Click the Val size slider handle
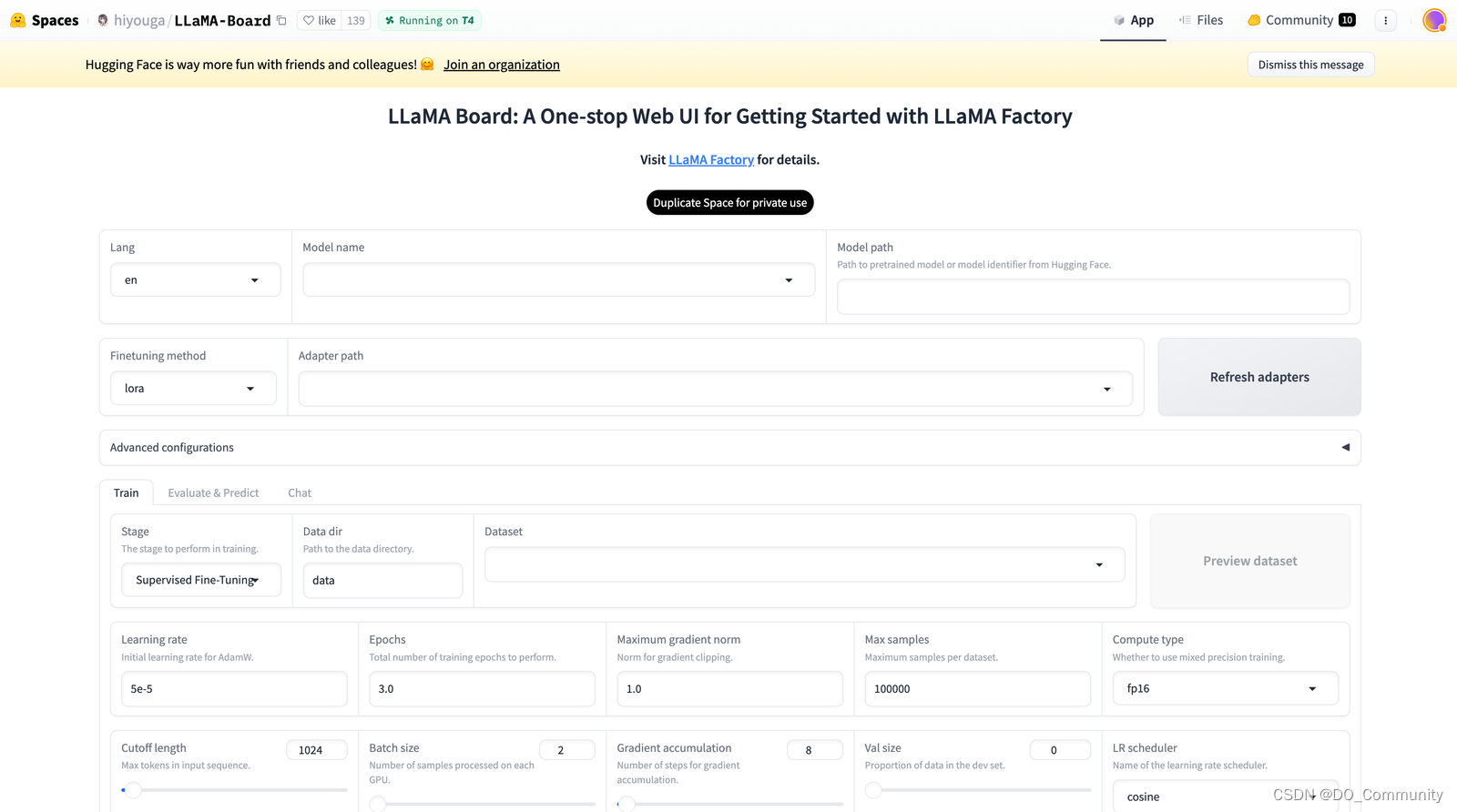This screenshot has height=812, width=1457. point(873,790)
